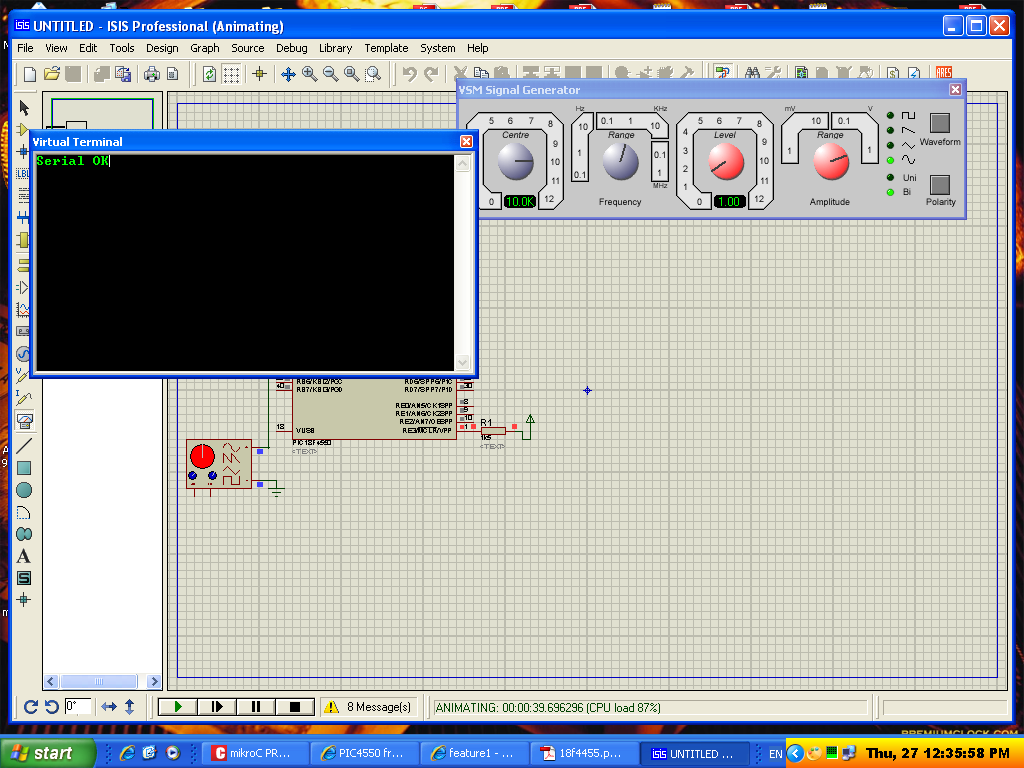Select the Voltage Probe mode tool
The image size is (1024, 768).
(24, 376)
